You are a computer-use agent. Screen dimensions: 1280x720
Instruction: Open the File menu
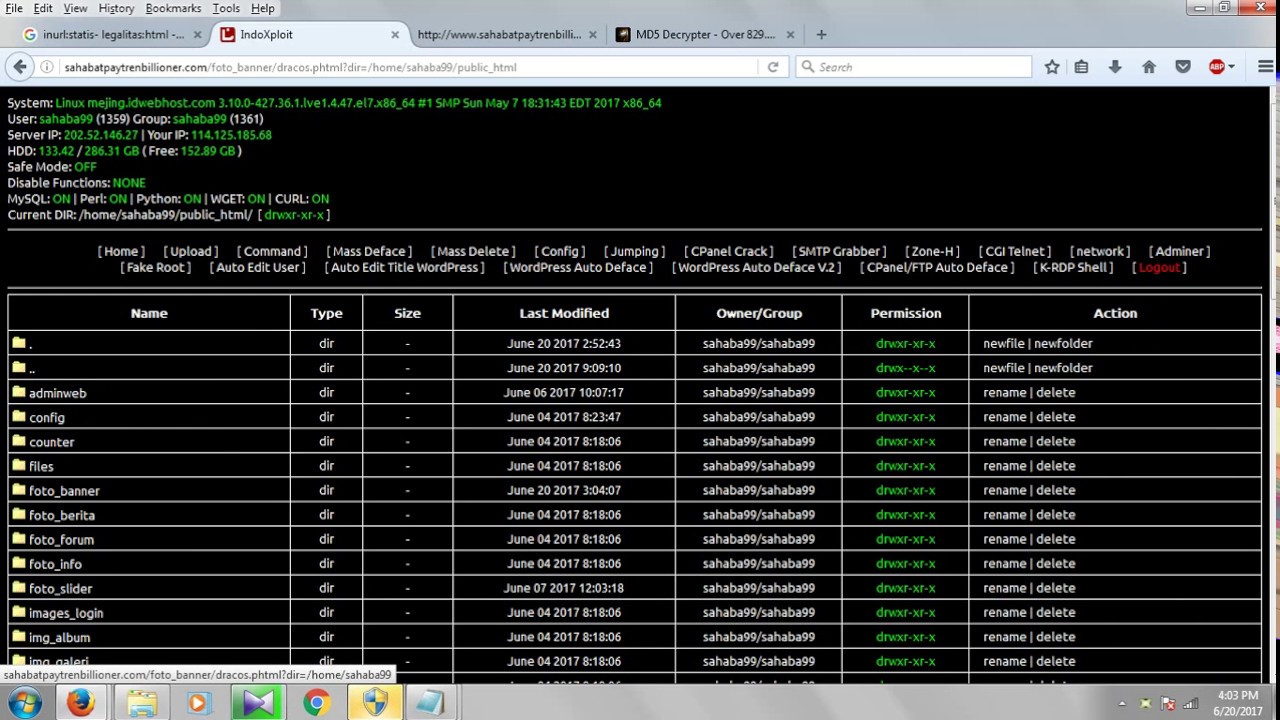(x=14, y=8)
